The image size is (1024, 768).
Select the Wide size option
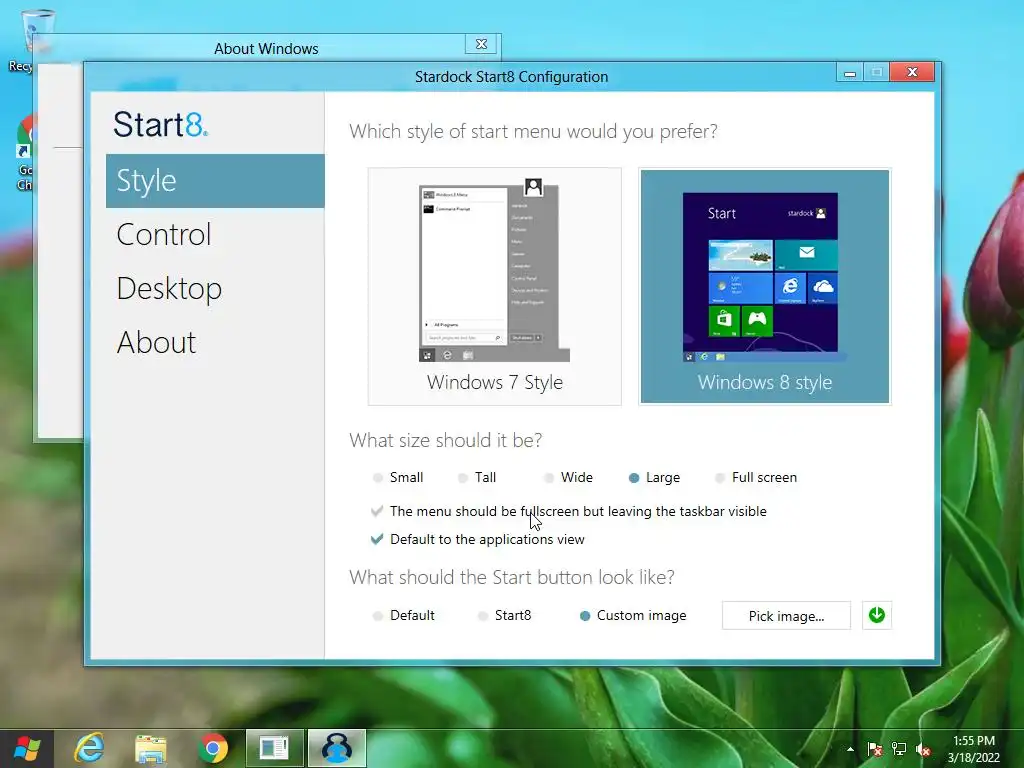pyautogui.click(x=568, y=477)
